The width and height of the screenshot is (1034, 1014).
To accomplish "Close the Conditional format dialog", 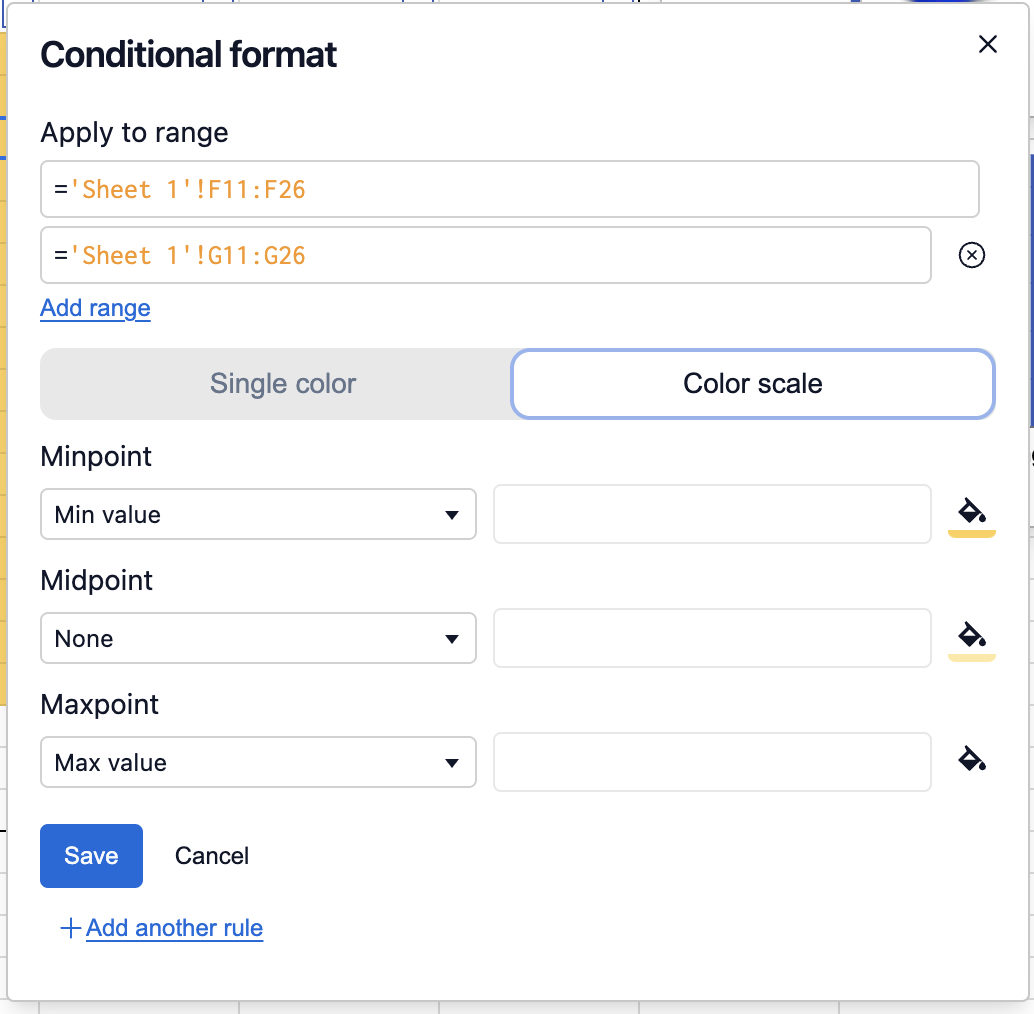I will pos(987,45).
